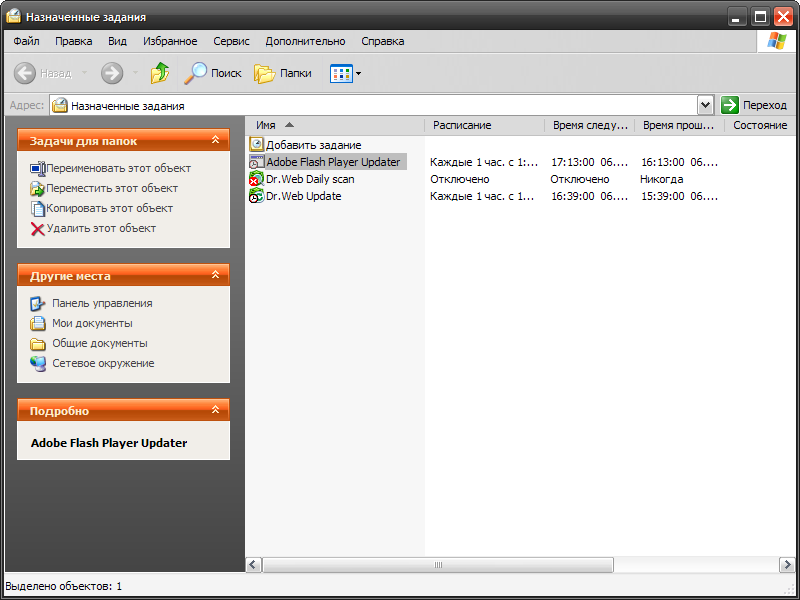Select the Dr.Web Update task icon

[x=257, y=196]
